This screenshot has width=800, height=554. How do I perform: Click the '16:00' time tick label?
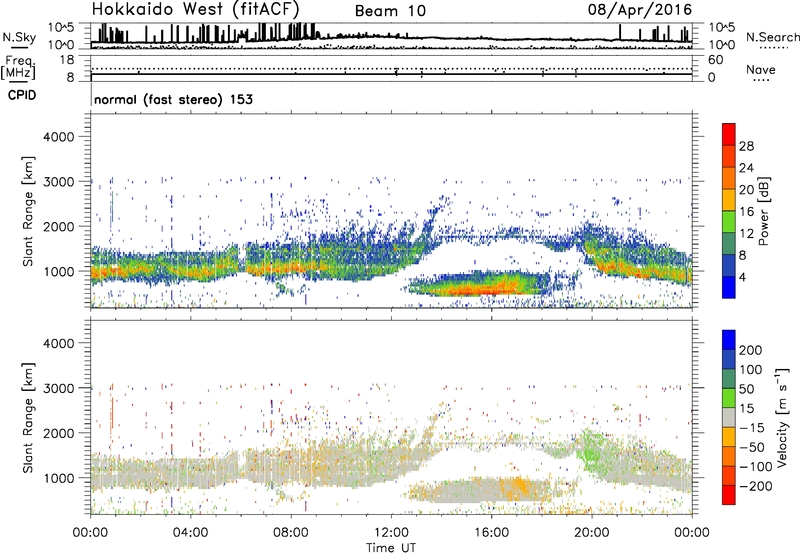coord(491,533)
